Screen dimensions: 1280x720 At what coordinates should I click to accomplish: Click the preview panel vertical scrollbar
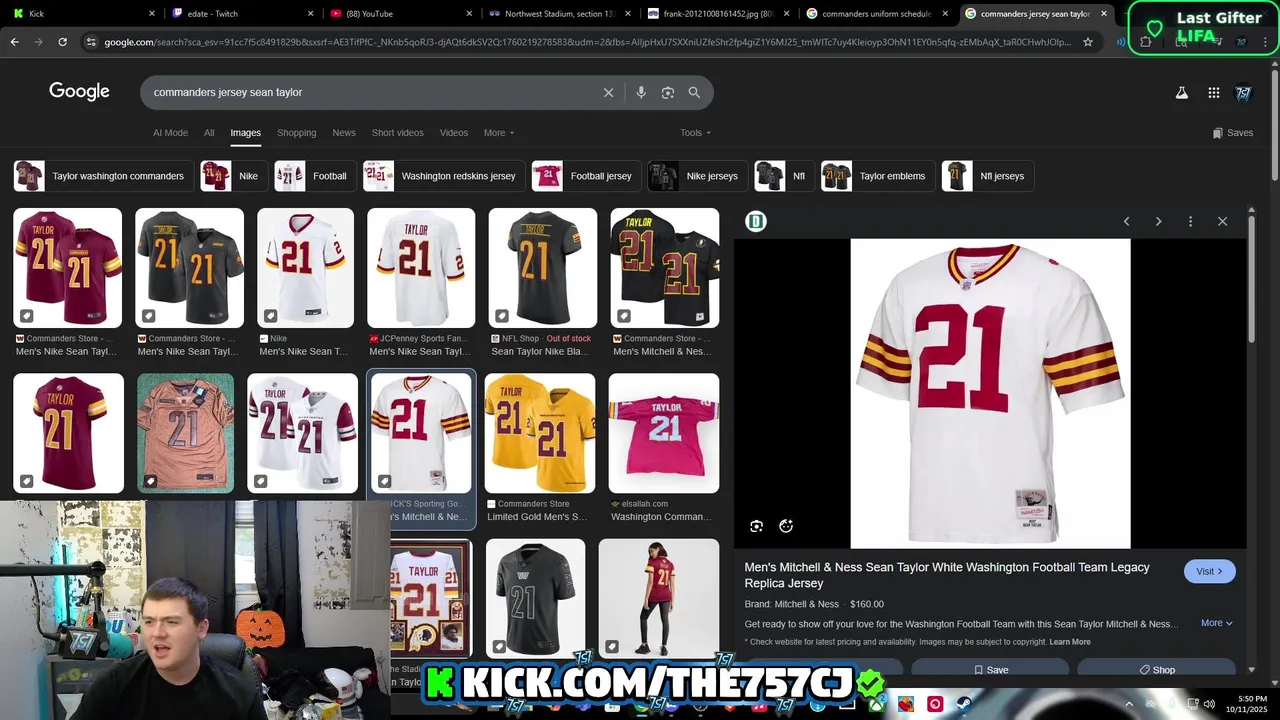[1251, 280]
